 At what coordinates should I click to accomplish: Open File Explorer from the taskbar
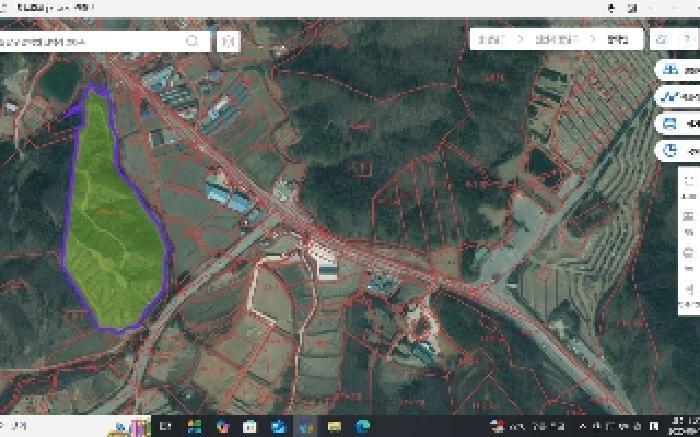[334, 426]
